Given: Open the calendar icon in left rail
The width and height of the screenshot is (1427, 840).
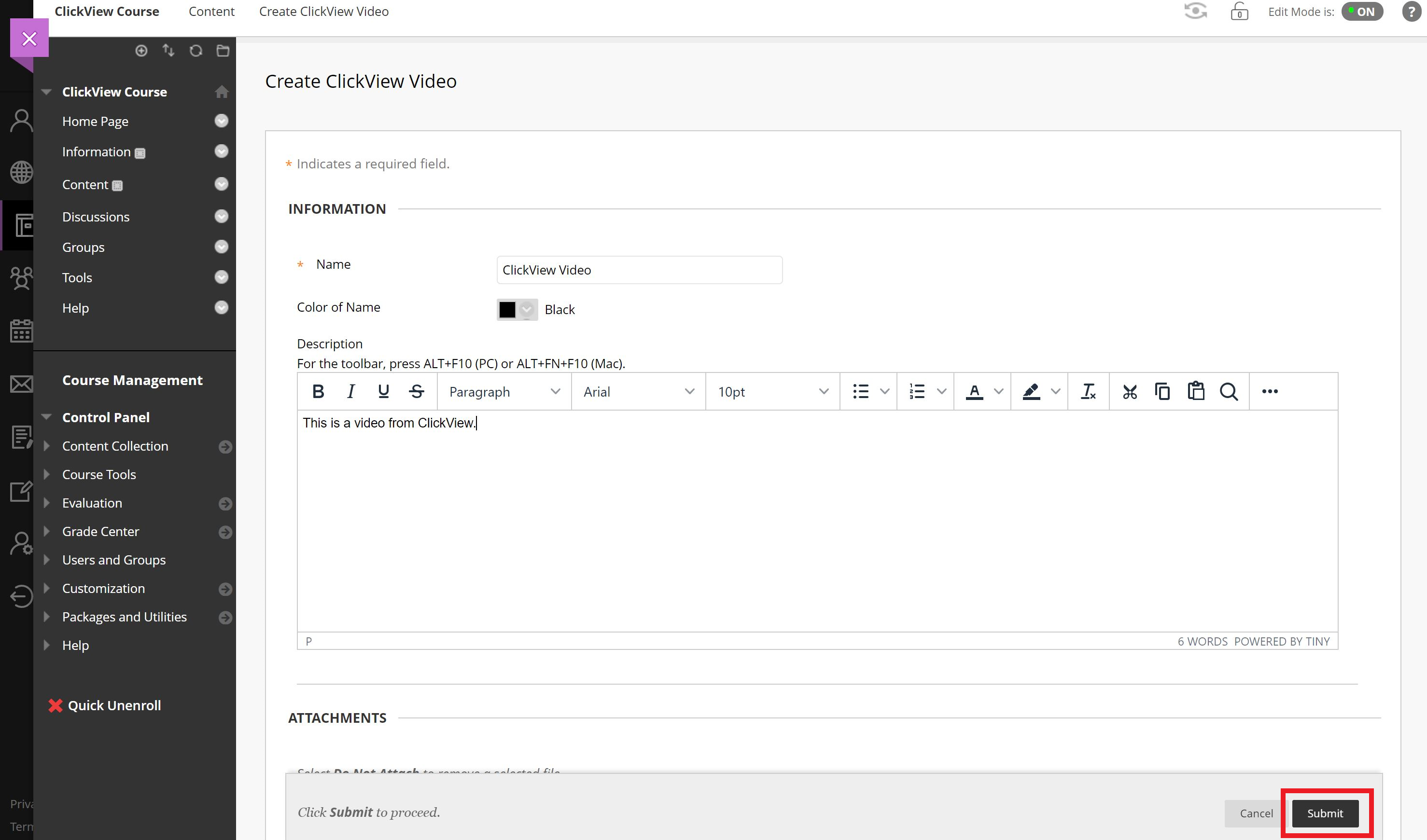Looking at the screenshot, I should pos(22,330).
